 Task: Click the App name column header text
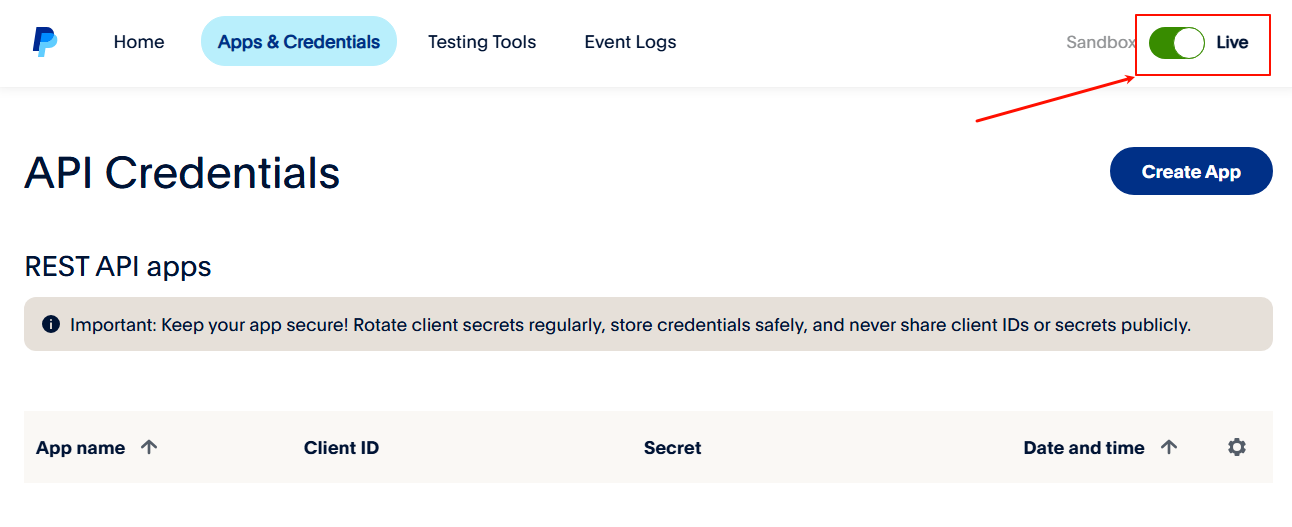pyautogui.click(x=80, y=448)
